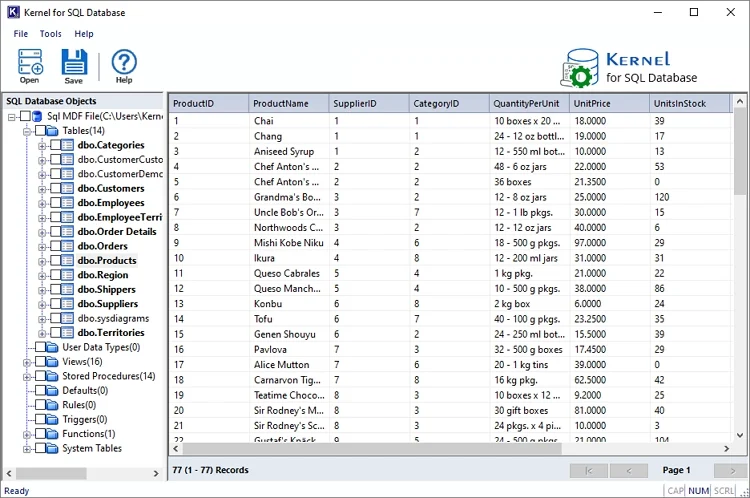Collapse the Sql MDF File root node
This screenshot has height=498, width=750.
(x=12, y=117)
